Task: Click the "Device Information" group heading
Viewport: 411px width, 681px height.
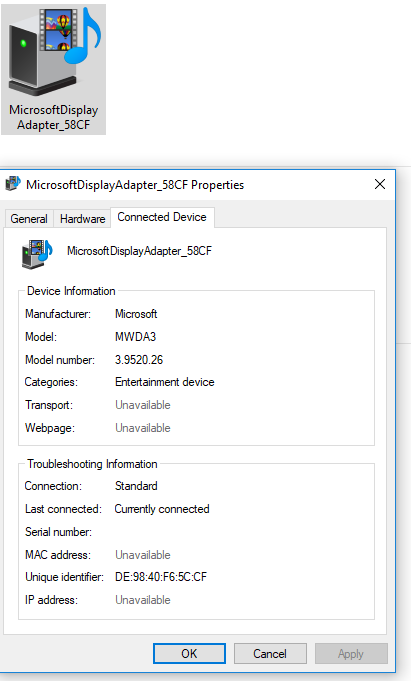Action: click(71, 291)
